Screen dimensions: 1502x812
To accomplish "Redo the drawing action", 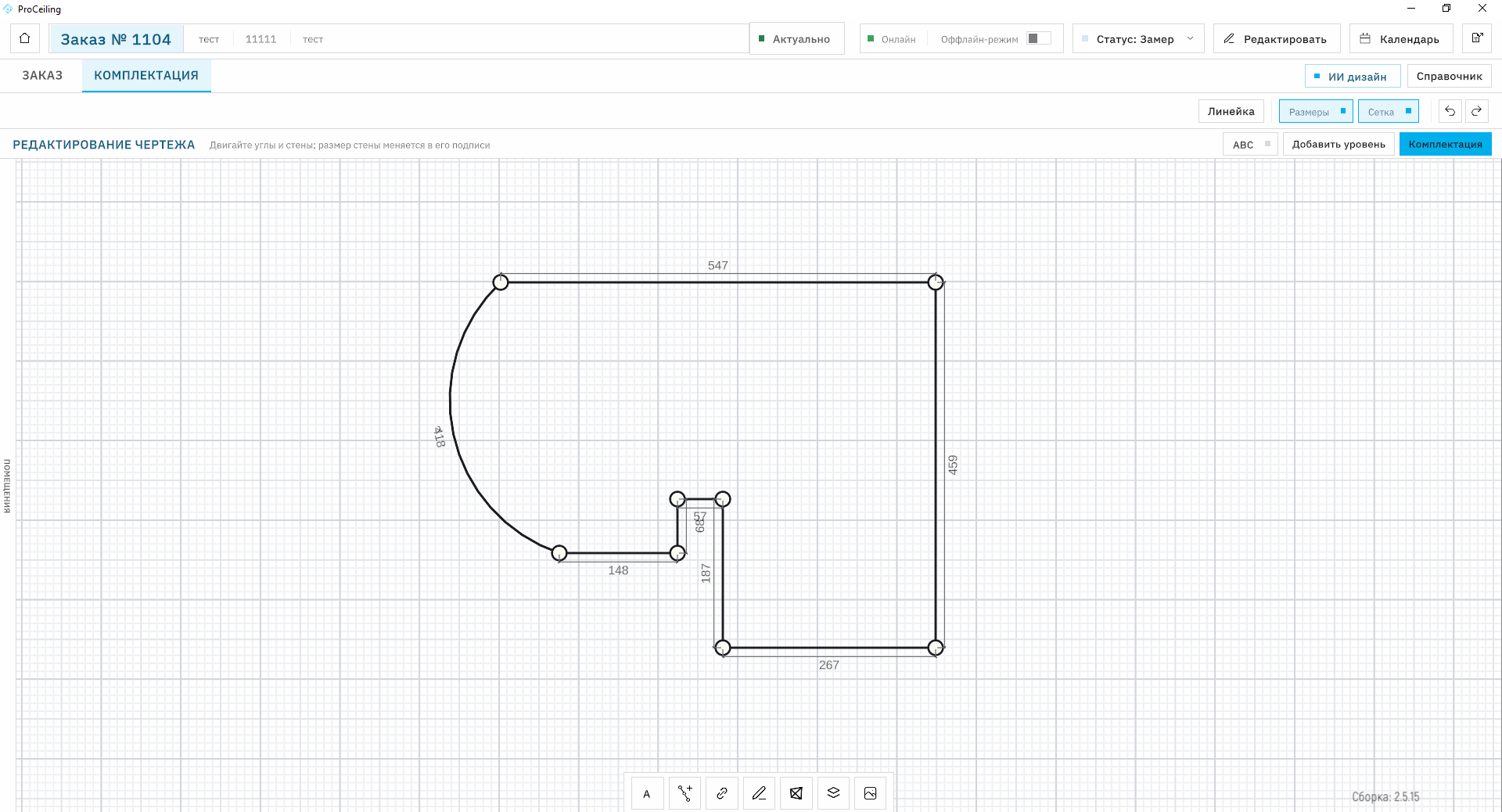I will pos(1476,111).
